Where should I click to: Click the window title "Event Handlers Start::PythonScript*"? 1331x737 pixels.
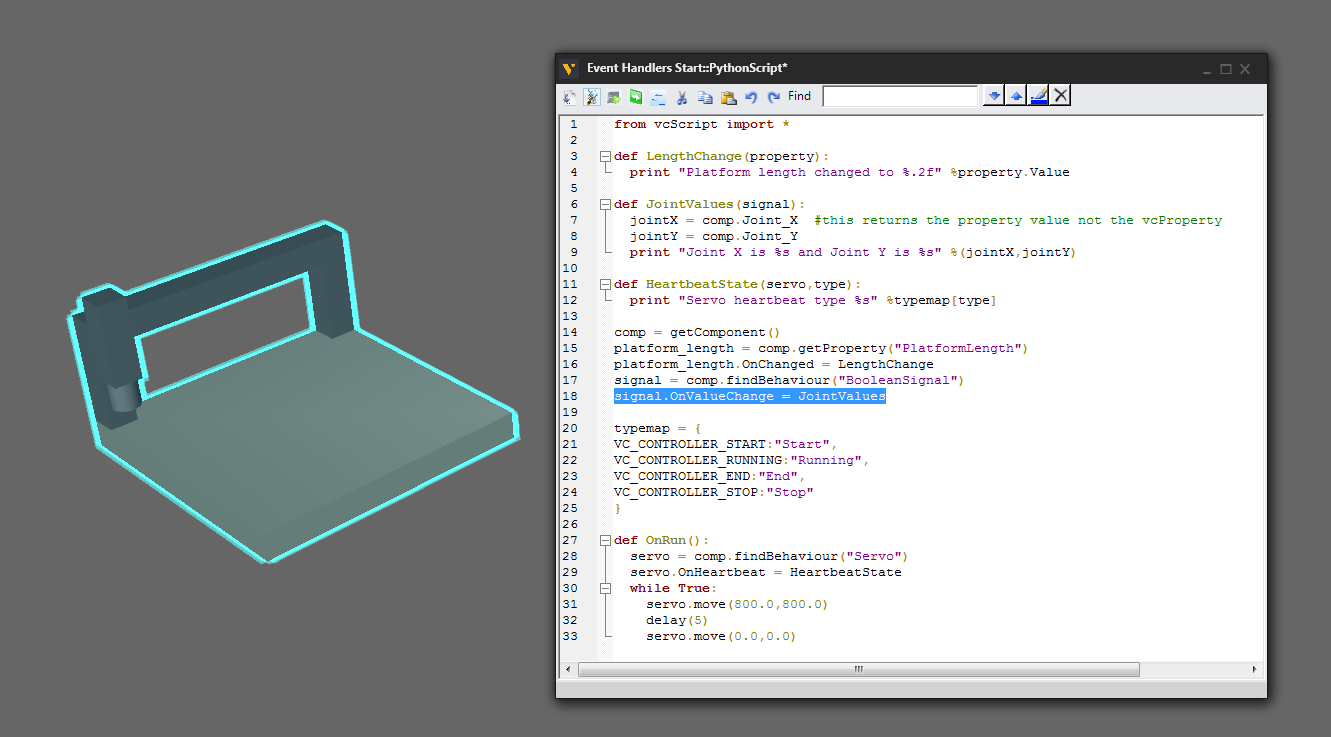687,68
